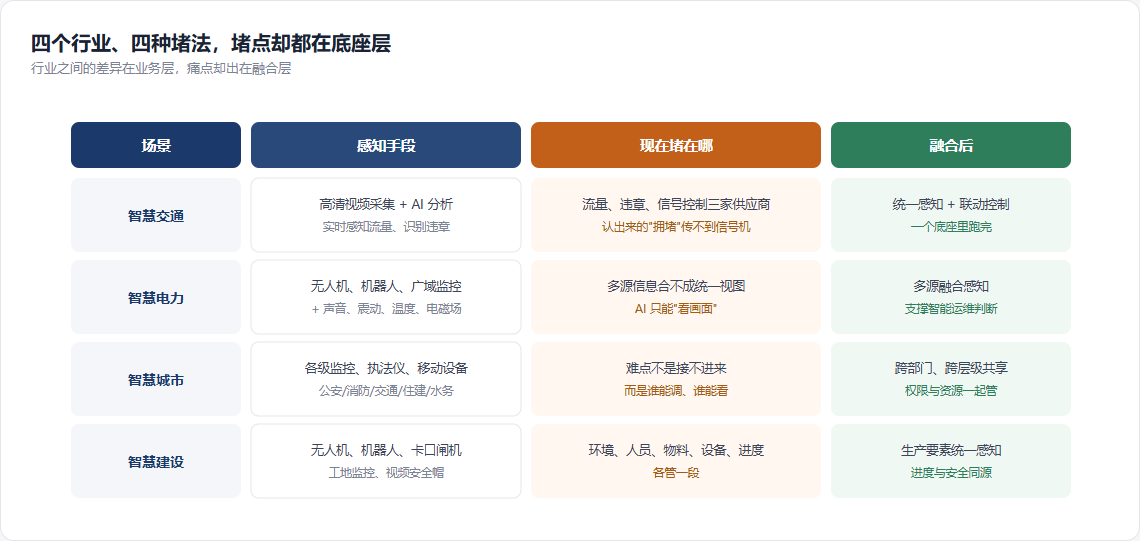
Task: Click '无人机、机器人、卡口闸机' text
Action: click(x=386, y=451)
